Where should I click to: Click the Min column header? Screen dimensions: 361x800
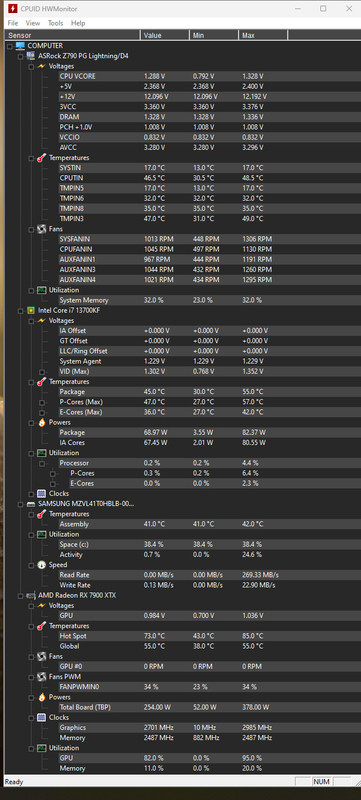point(214,35)
